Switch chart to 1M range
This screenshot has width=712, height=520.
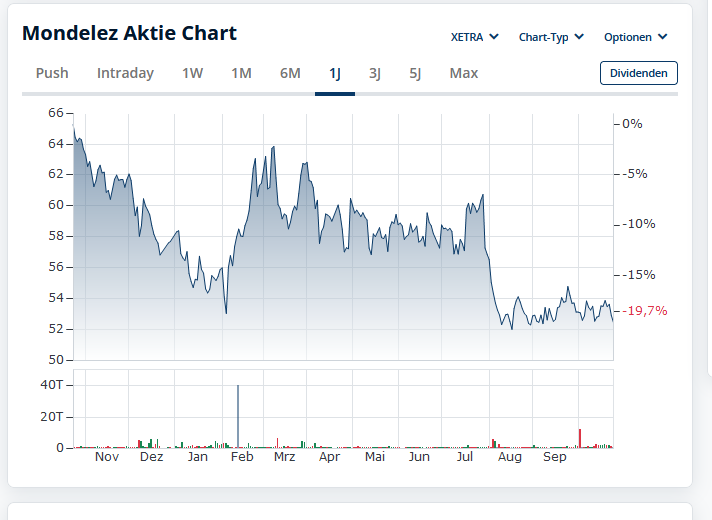click(x=241, y=73)
